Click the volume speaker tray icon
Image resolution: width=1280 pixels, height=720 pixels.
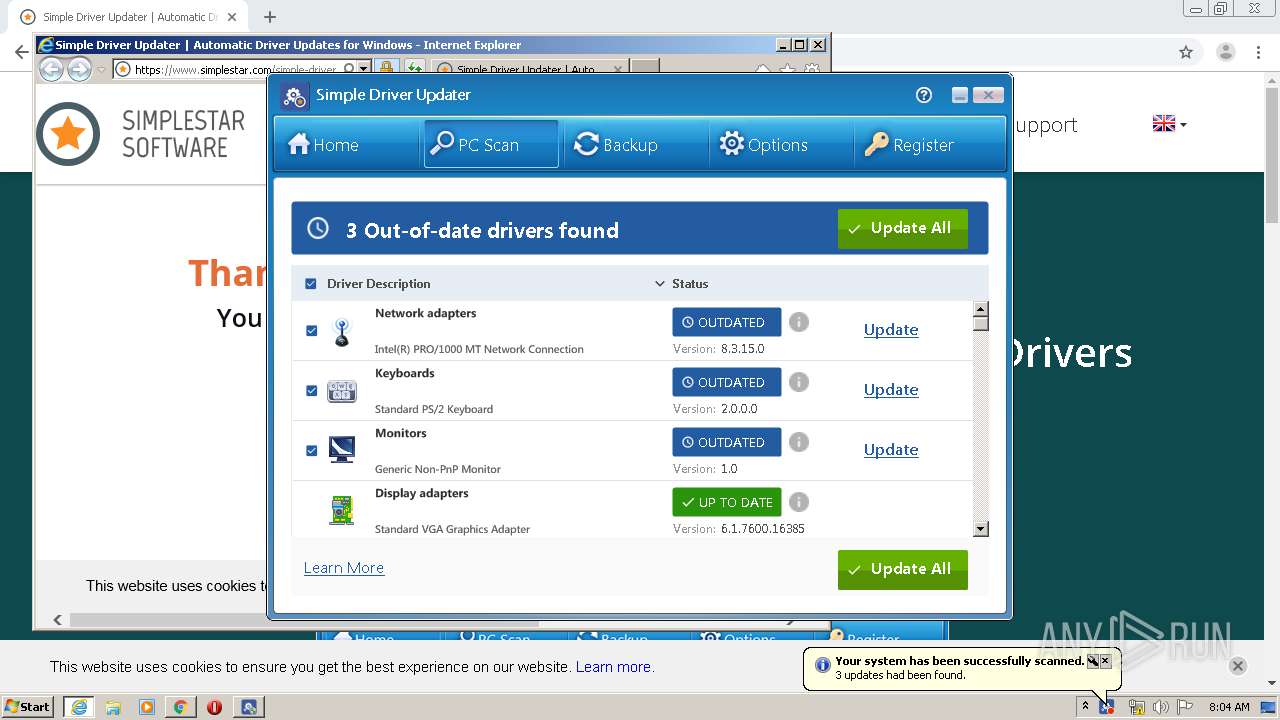[1160, 707]
